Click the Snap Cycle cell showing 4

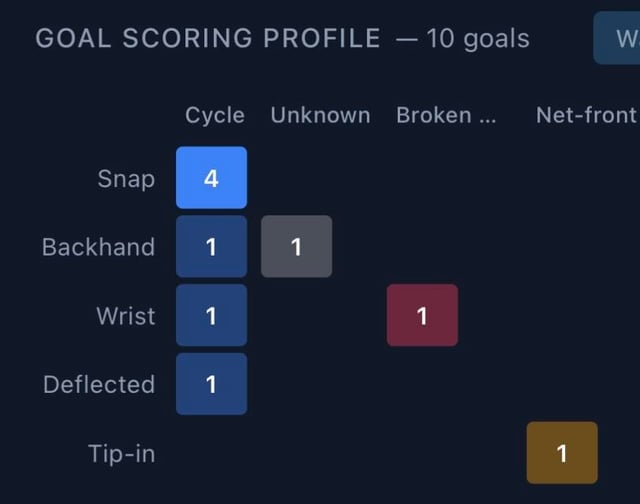click(211, 178)
